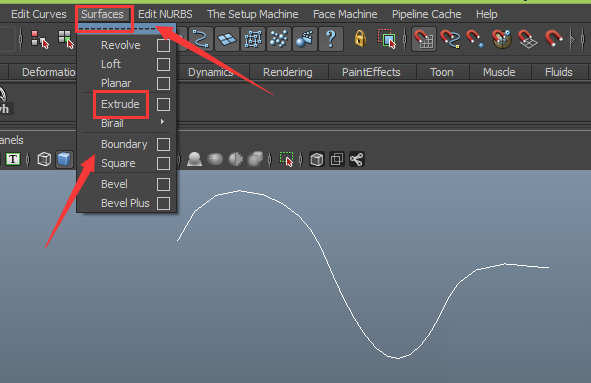Image resolution: width=591 pixels, height=383 pixels.
Task: Open the Face Machine menu
Action: 345,14
